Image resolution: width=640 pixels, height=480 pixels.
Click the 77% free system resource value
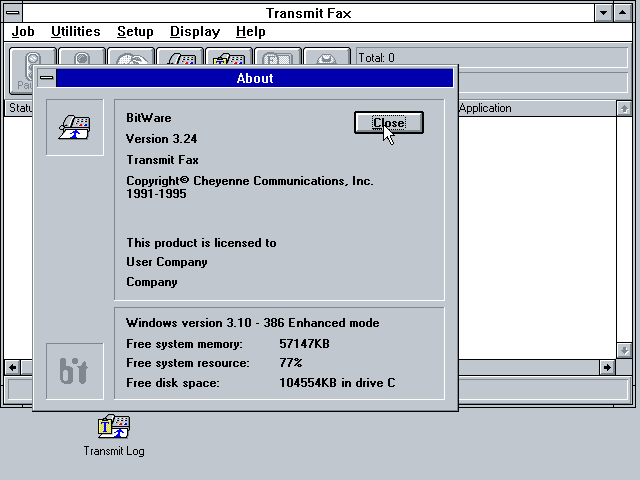point(291,362)
